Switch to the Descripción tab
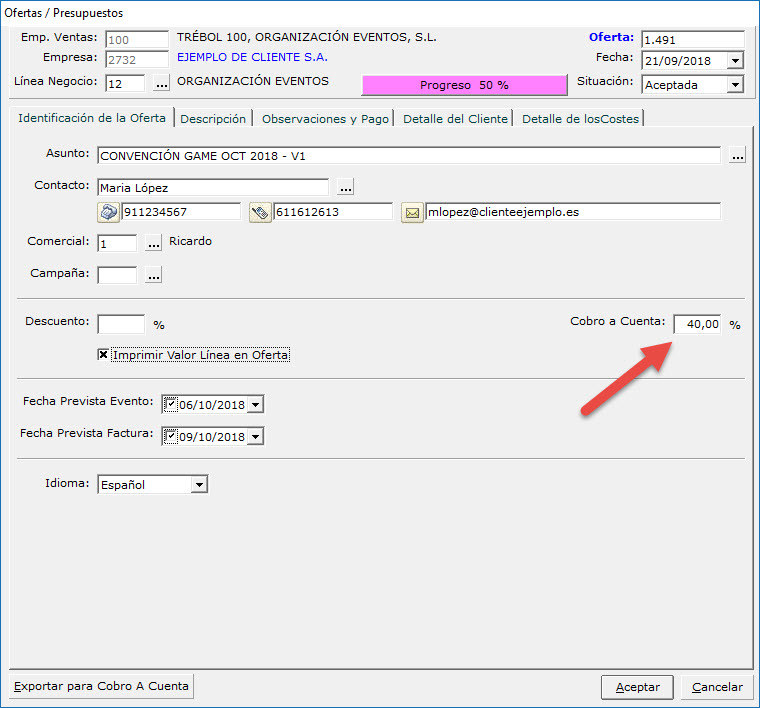 213,119
